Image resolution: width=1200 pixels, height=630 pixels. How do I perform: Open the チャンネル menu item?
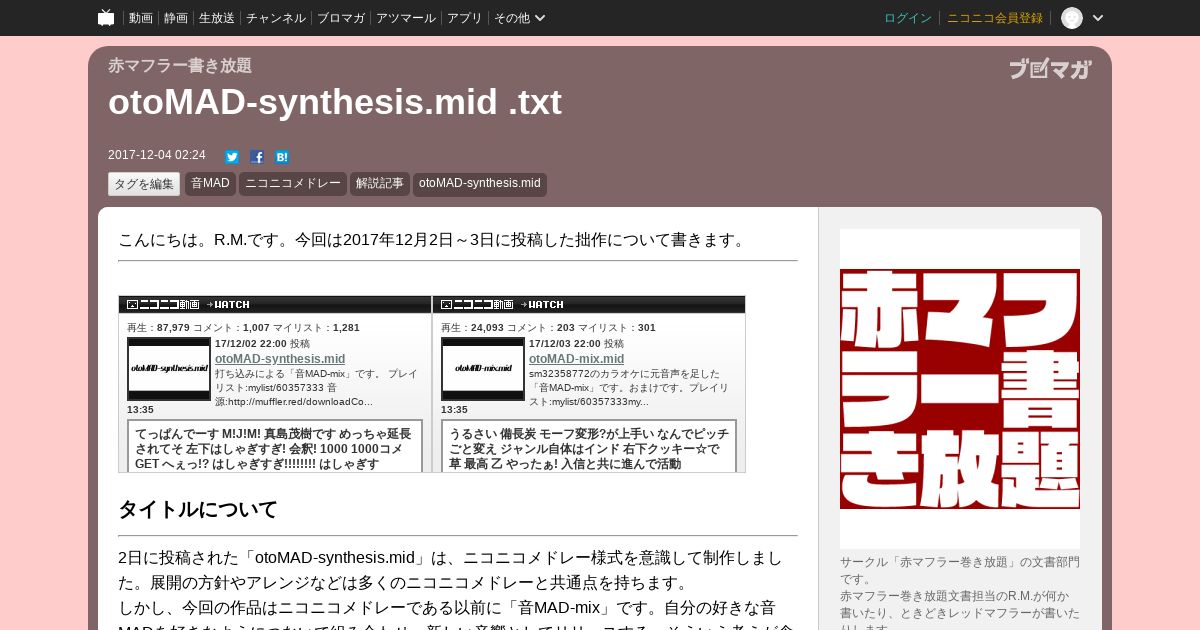coord(276,18)
